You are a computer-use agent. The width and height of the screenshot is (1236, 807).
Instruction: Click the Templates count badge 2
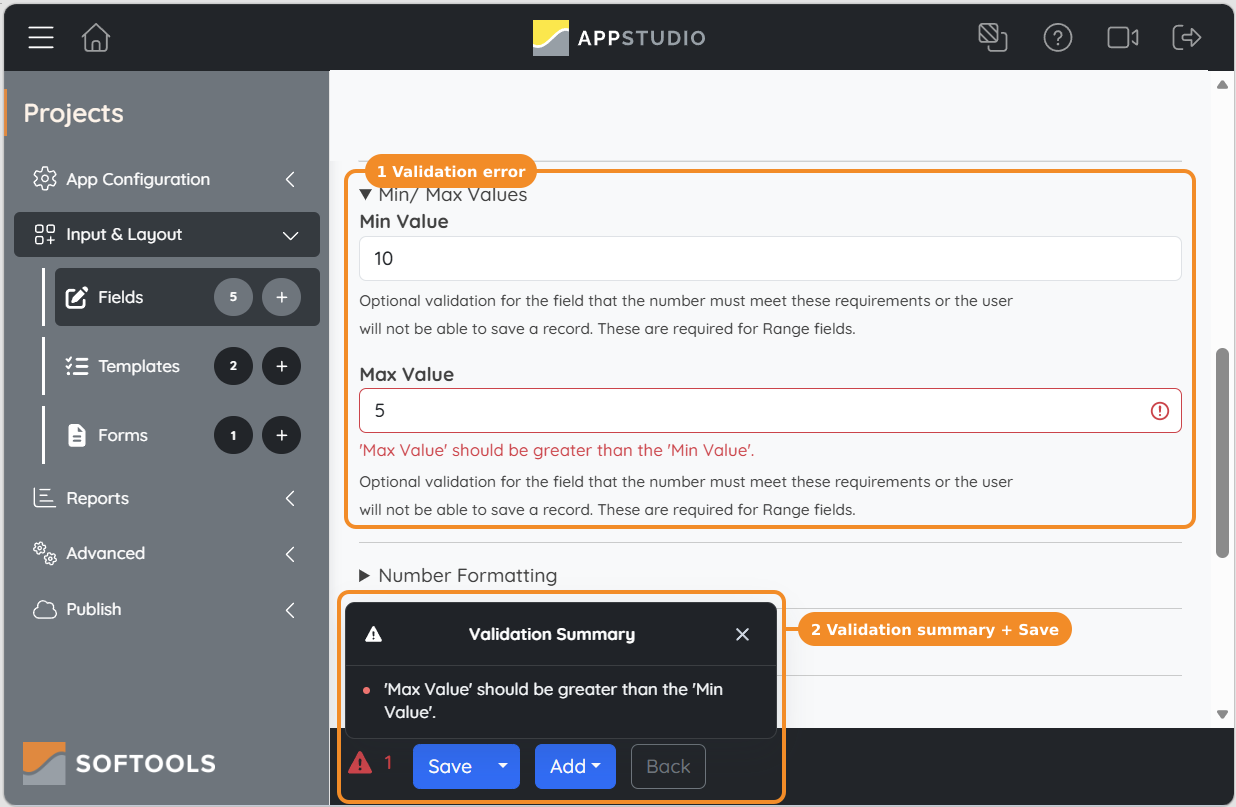(x=233, y=366)
